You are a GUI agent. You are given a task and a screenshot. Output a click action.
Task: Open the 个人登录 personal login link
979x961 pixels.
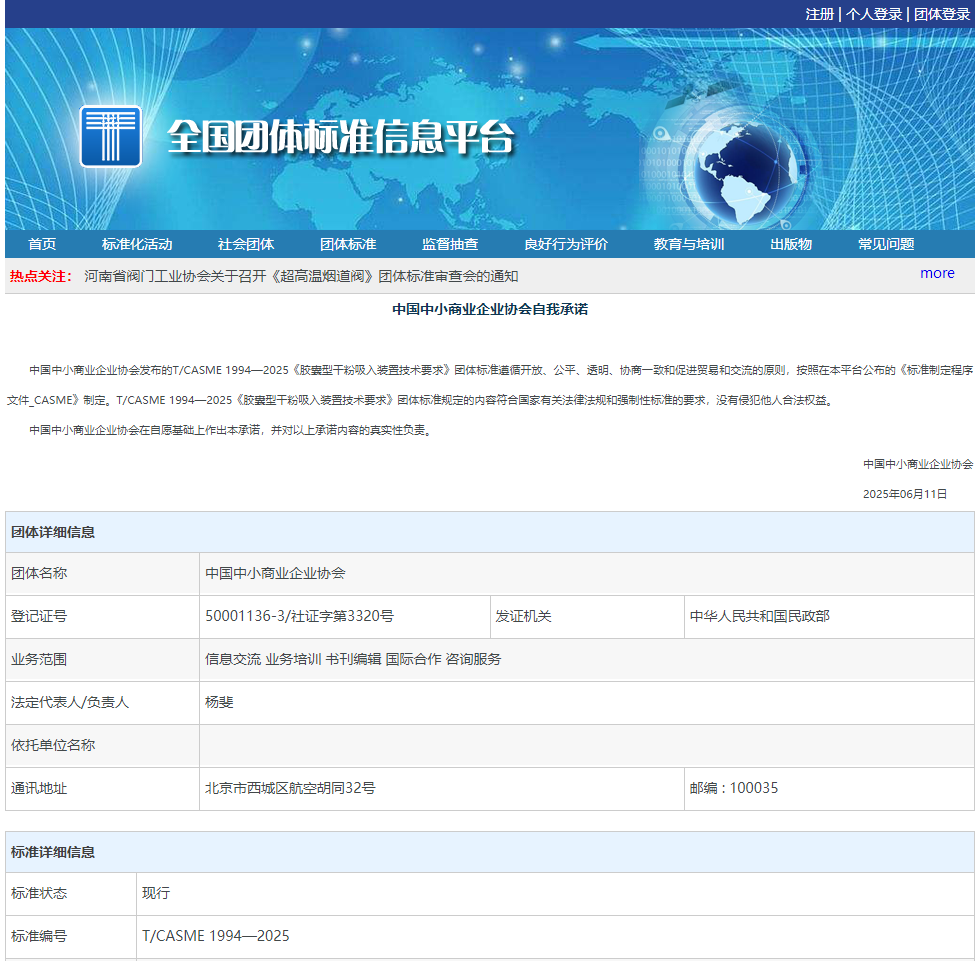(874, 14)
